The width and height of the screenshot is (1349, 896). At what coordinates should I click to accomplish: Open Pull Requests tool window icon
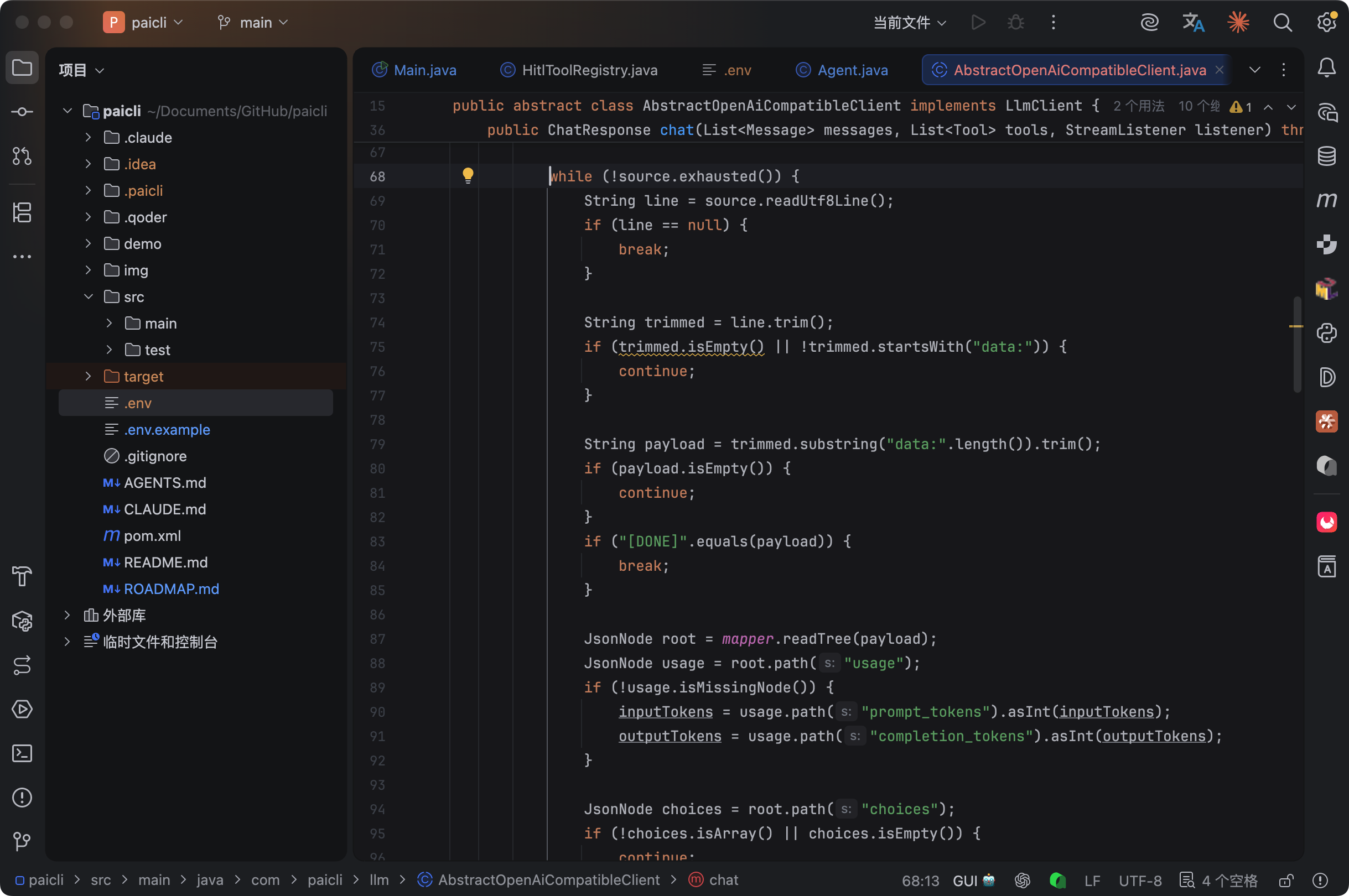pos(22,155)
